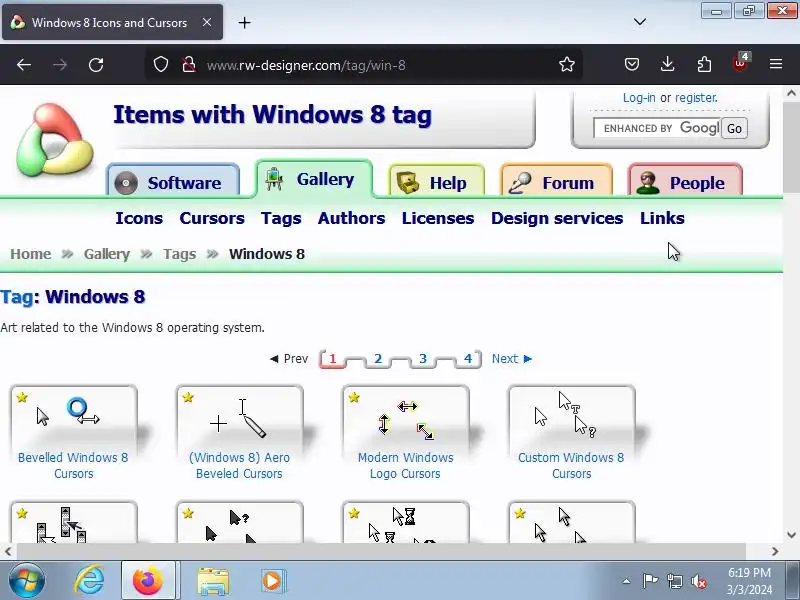Close the Windows 8 Icons and Cursors tab
The image size is (800, 600).
coord(207,22)
